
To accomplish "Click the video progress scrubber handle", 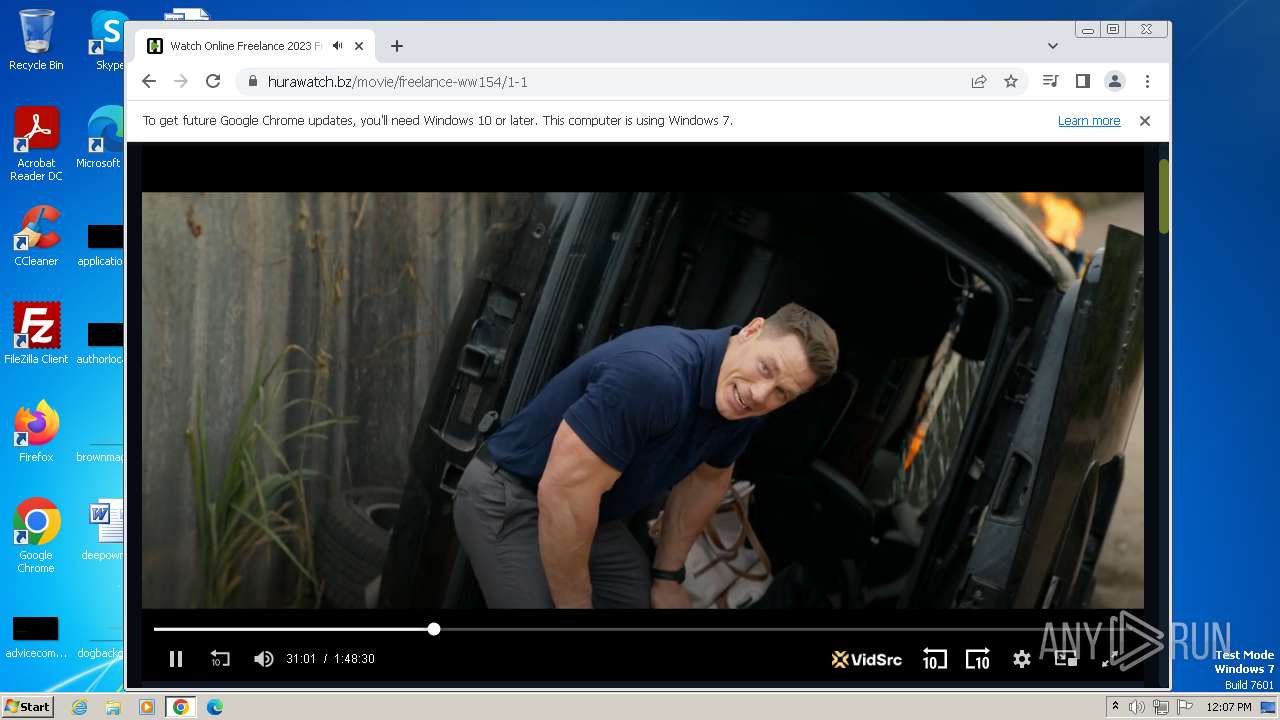I will (434, 629).
